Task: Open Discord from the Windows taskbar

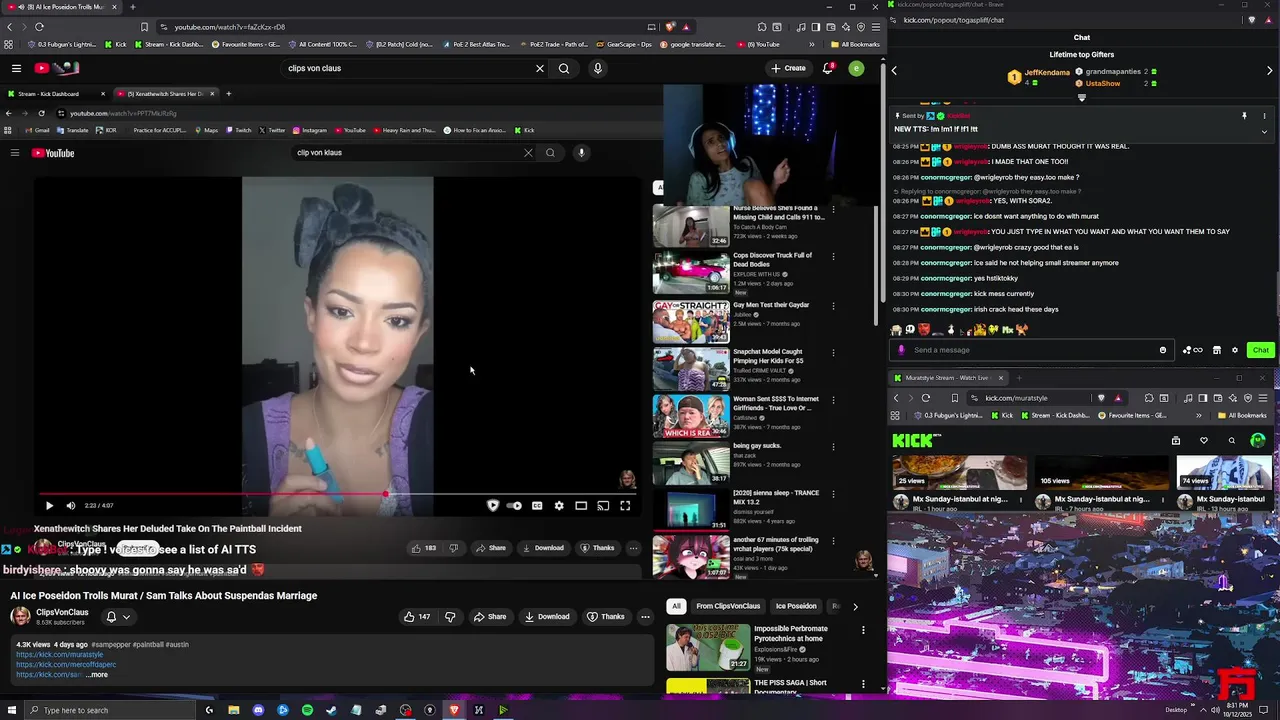Action: [258, 710]
